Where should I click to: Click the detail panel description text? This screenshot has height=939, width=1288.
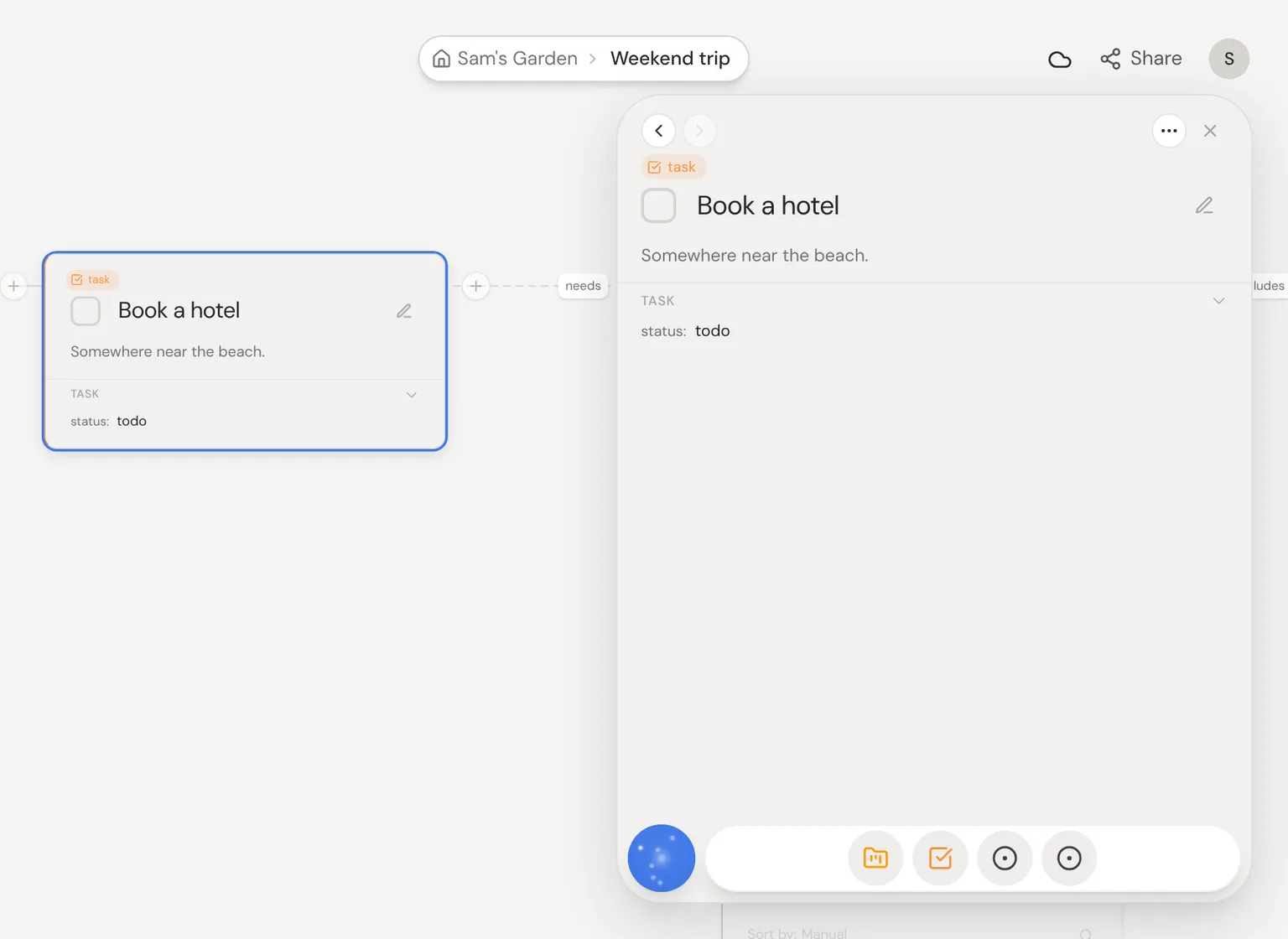coord(755,256)
